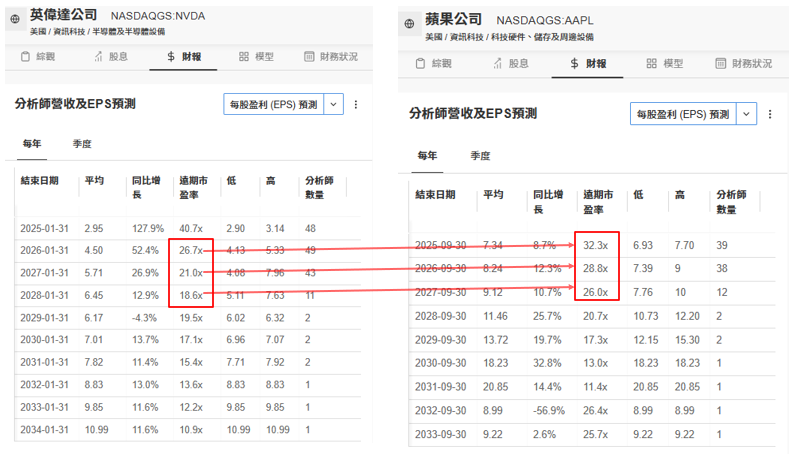
Task: Open 綜觀 tab in the Apple panel
Action: (x=433, y=63)
